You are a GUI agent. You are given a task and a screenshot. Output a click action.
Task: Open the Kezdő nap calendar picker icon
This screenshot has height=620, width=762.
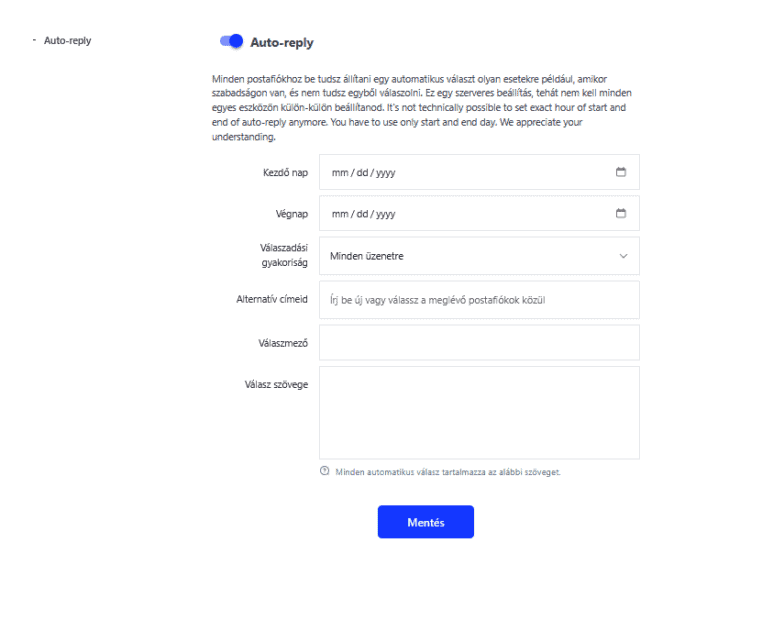[x=620, y=172]
